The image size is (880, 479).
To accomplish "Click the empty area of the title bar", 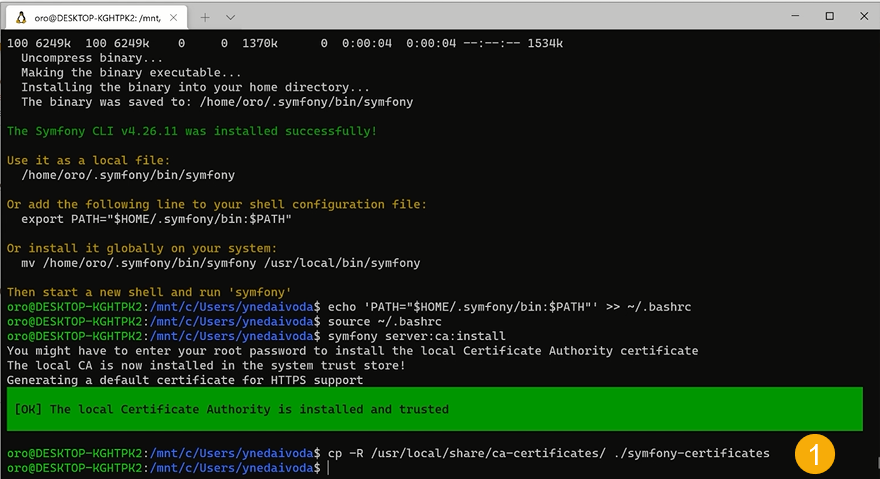I will point(500,16).
